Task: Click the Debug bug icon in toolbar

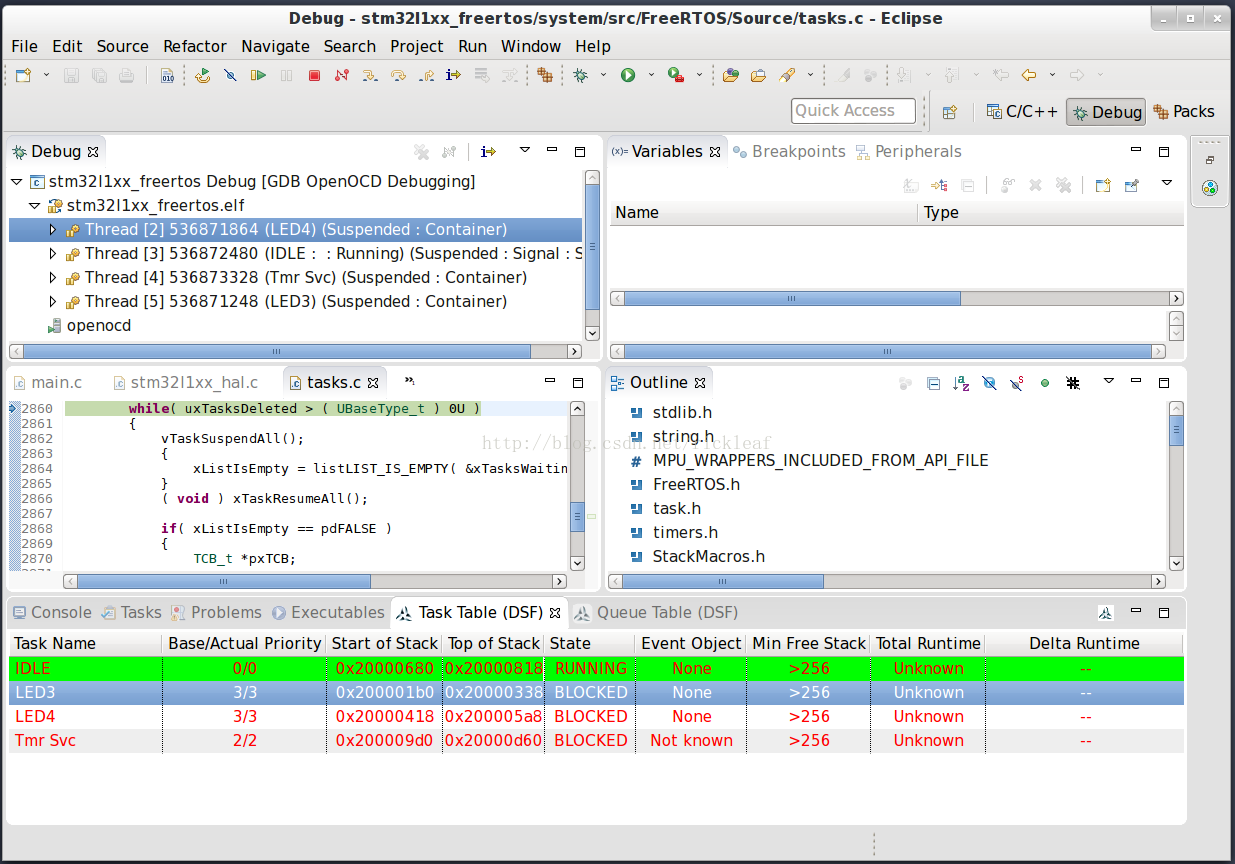Action: click(x=581, y=75)
